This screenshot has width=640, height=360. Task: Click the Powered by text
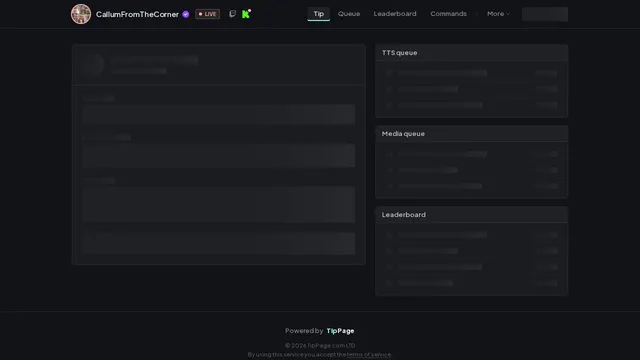[304, 331]
